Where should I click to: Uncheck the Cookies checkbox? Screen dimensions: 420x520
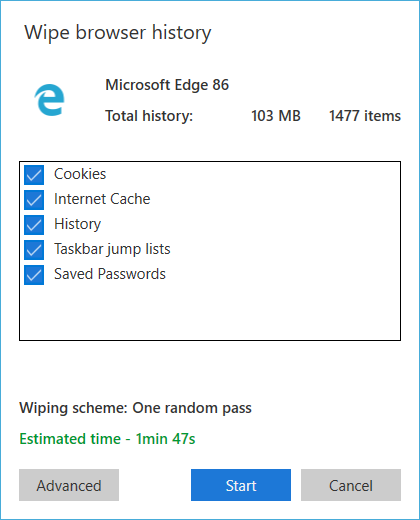[x=34, y=175]
